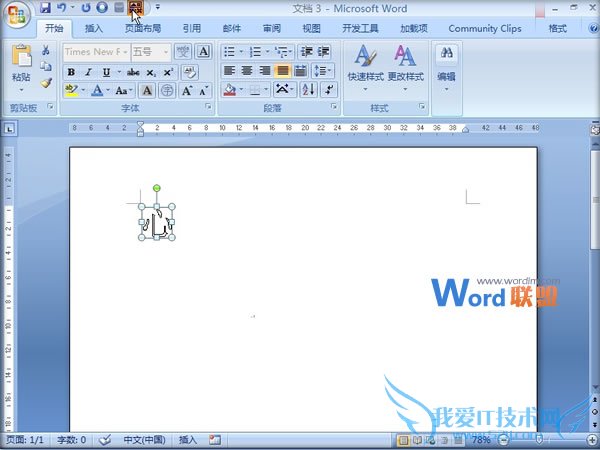
Task: Open the undo history dropdown arrow
Action: (73, 7)
